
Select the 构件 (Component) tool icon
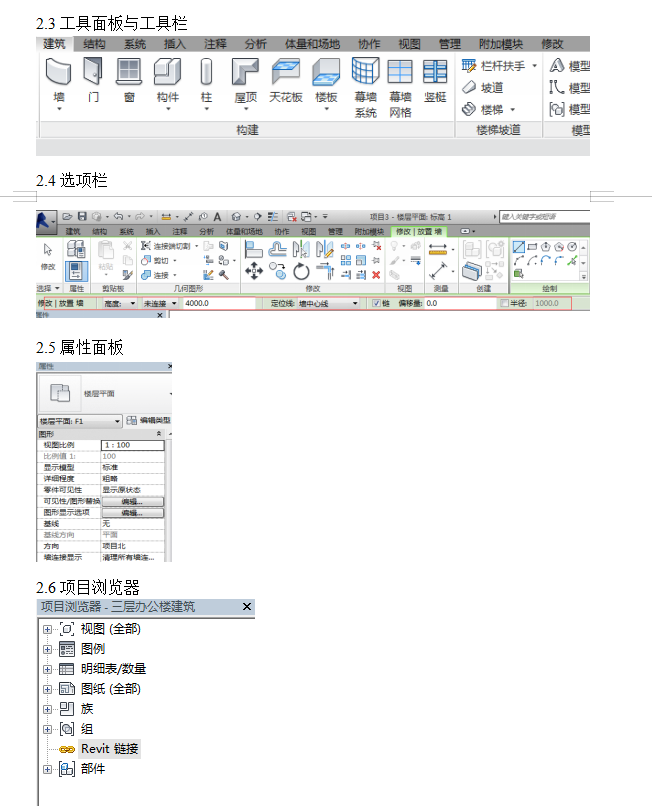coord(168,71)
